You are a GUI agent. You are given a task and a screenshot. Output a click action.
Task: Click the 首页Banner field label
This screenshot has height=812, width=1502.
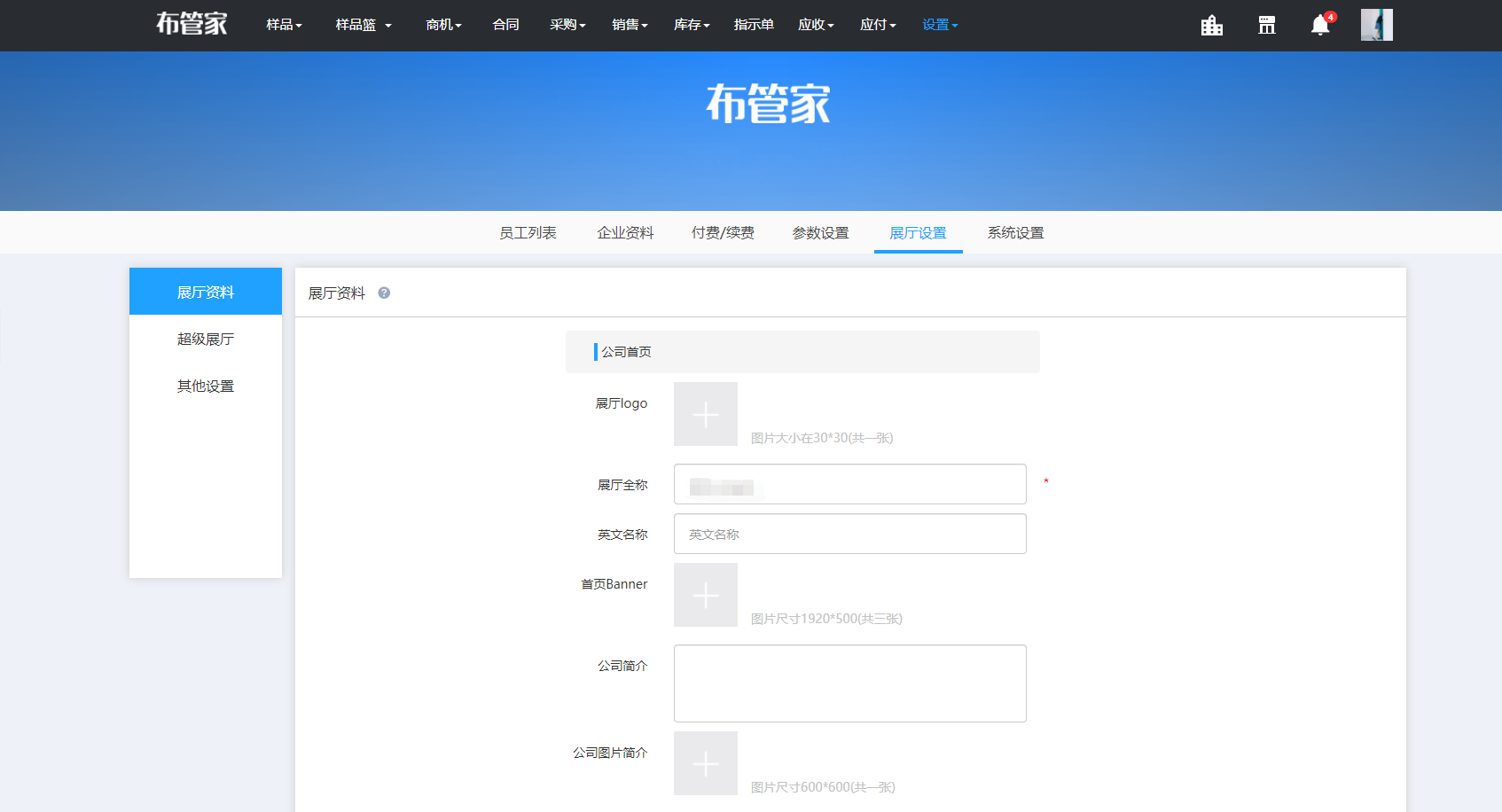click(x=614, y=584)
